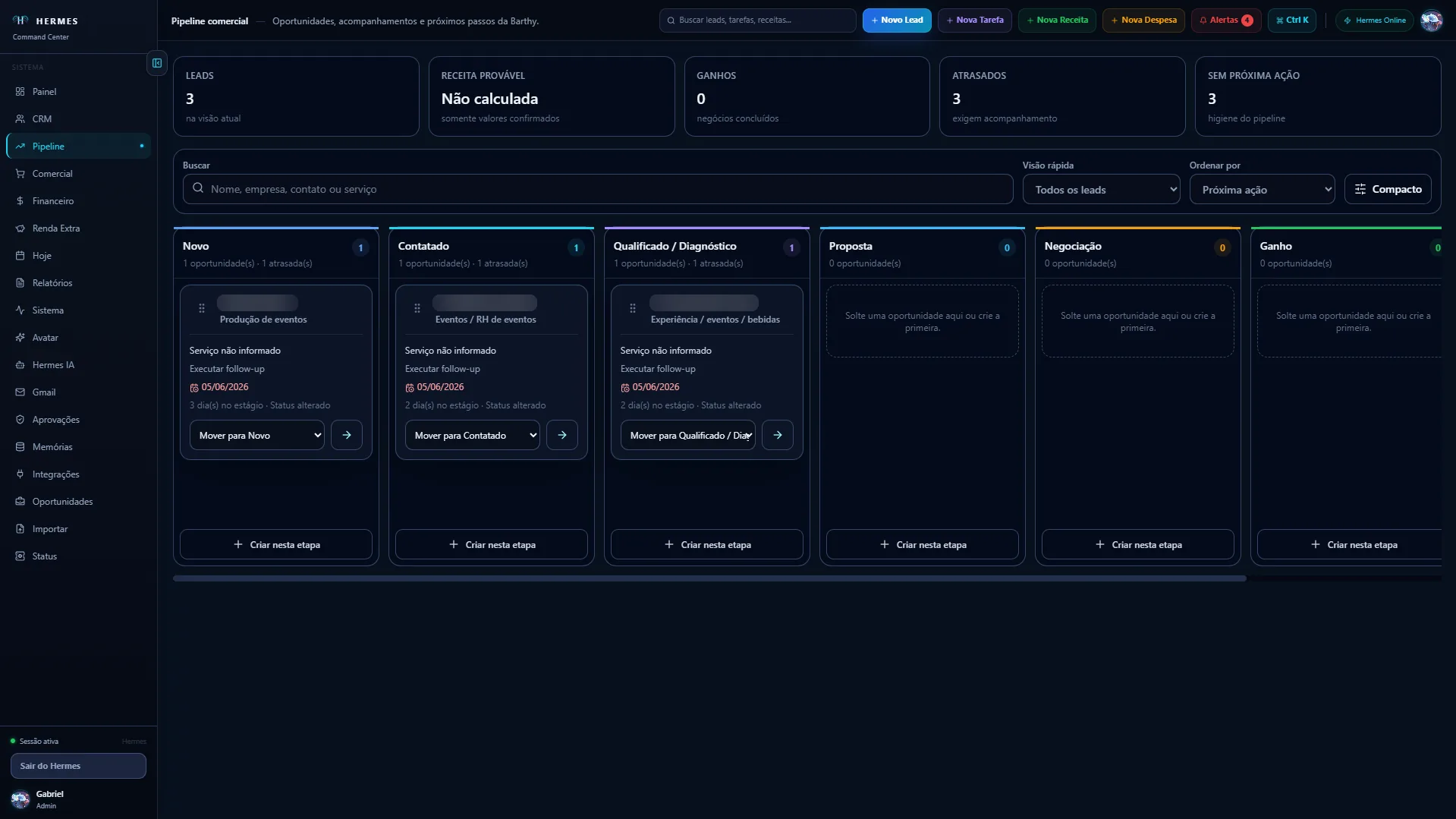The height and width of the screenshot is (819, 1456).
Task: Click the Novo Lead button
Action: point(897,20)
